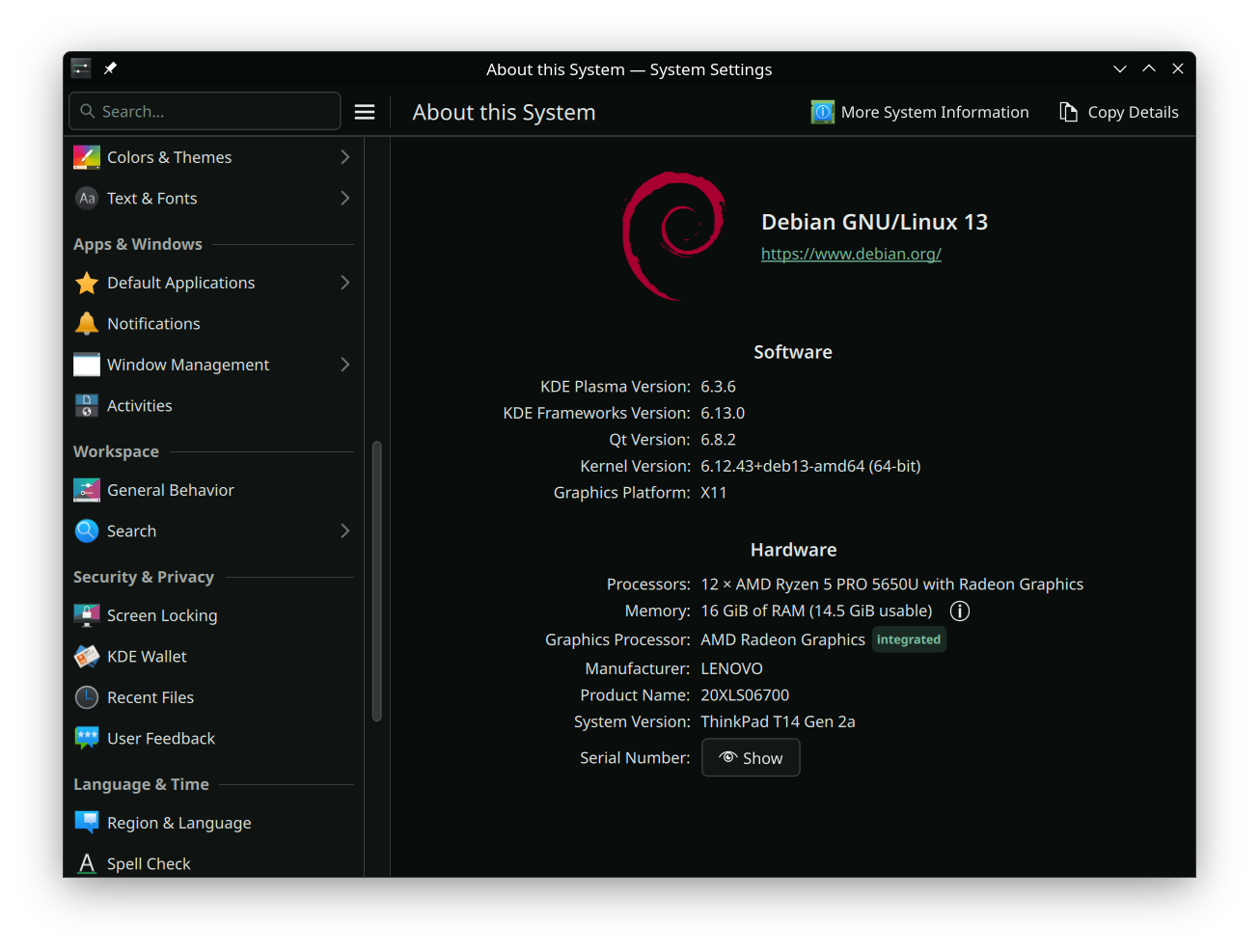The height and width of the screenshot is (952, 1259).
Task: Open Colors & Themes settings
Action: (213, 157)
